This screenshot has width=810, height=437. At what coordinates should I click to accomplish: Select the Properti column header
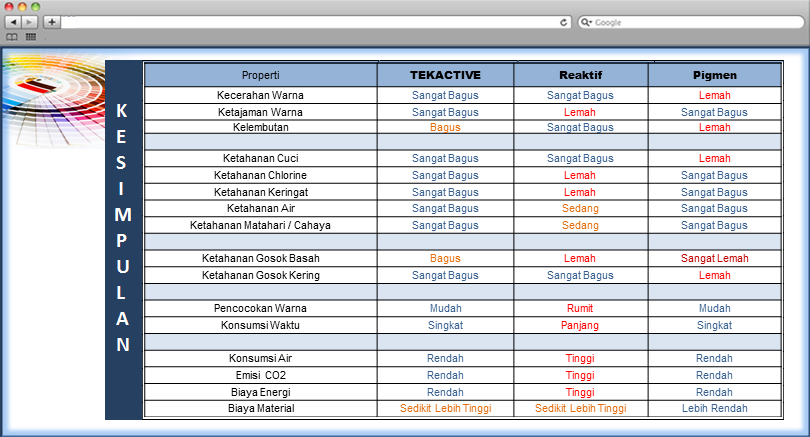click(261, 75)
